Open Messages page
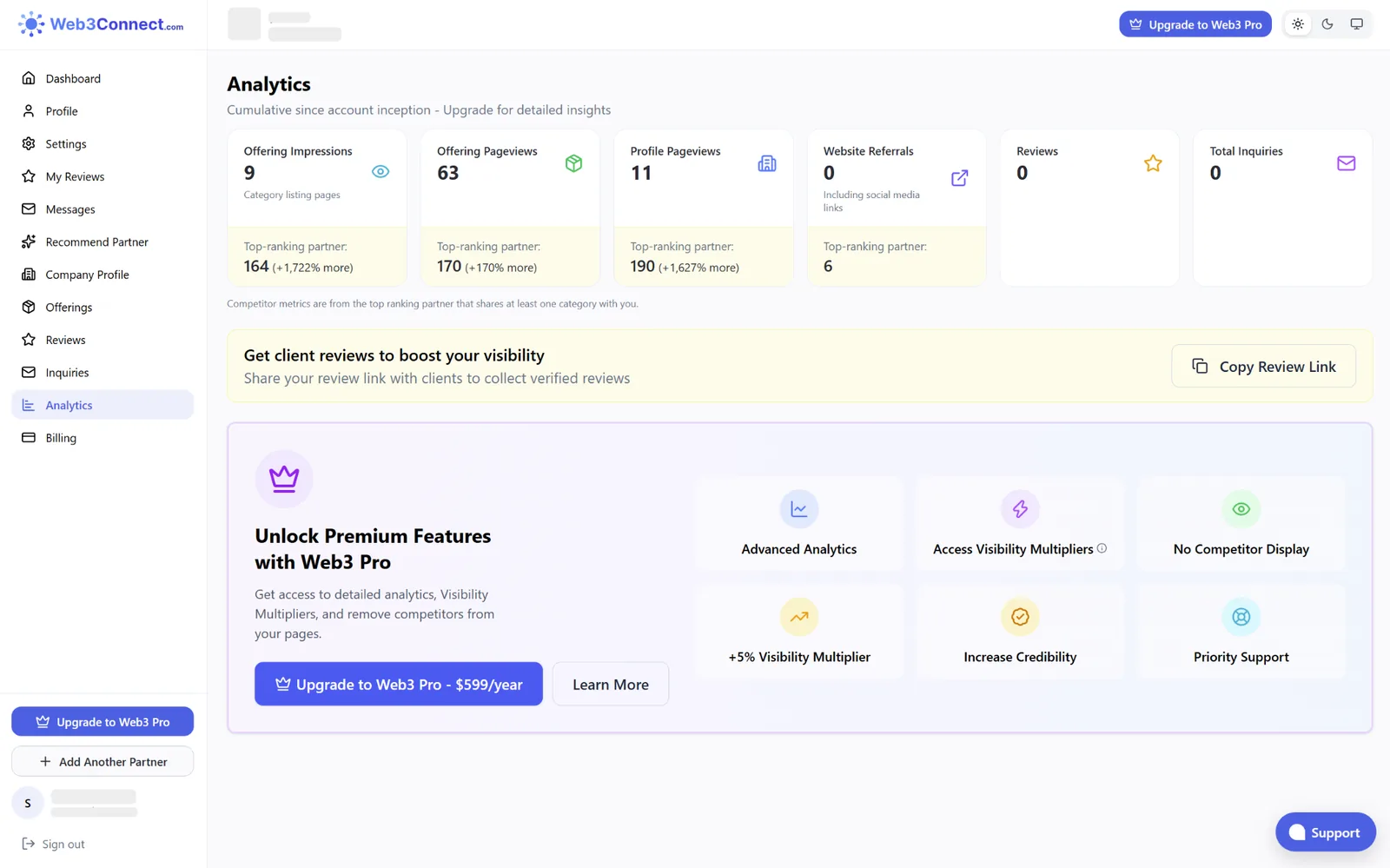 [x=103, y=209]
